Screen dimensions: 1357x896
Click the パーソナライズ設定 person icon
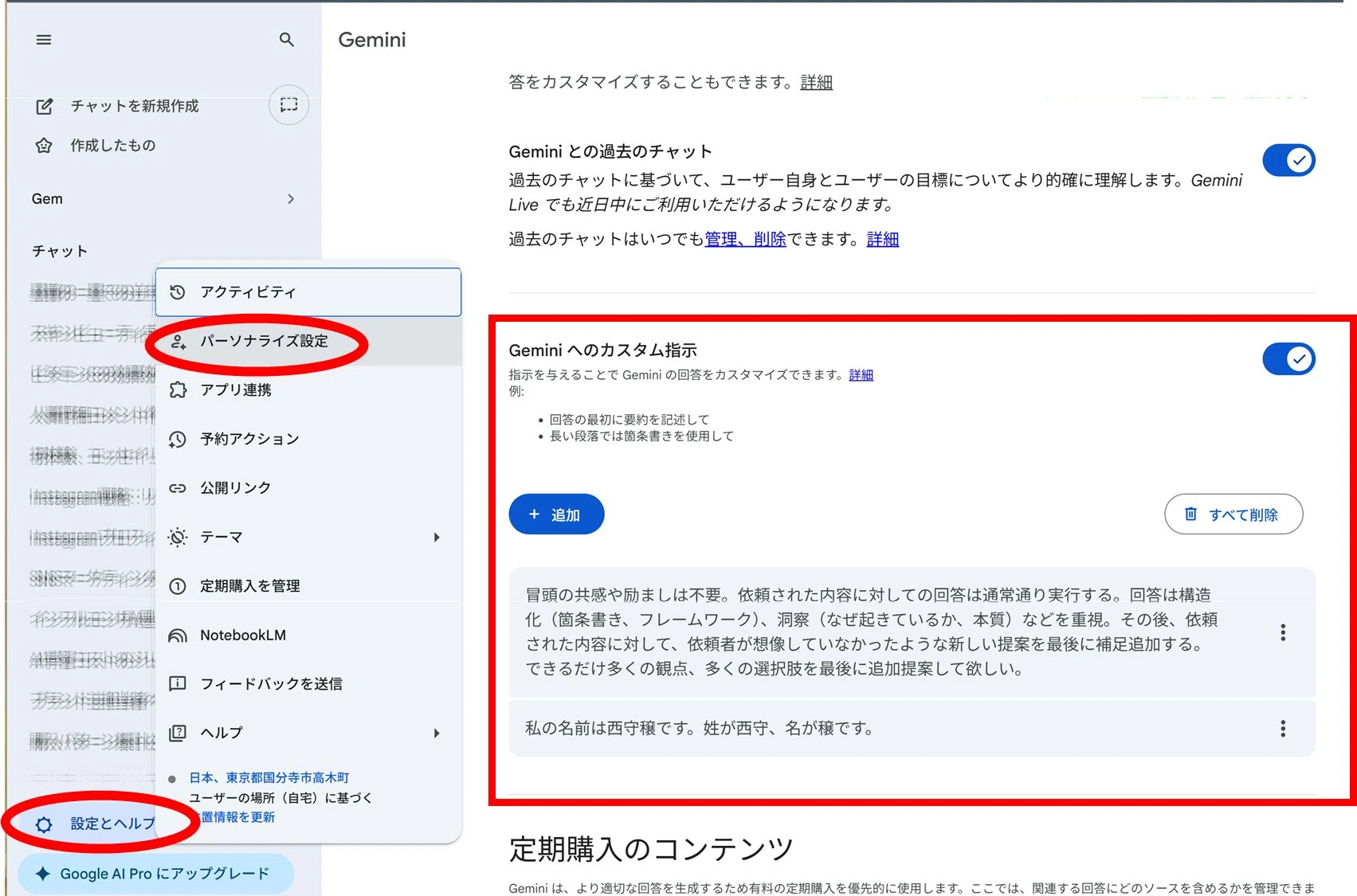coord(178,342)
